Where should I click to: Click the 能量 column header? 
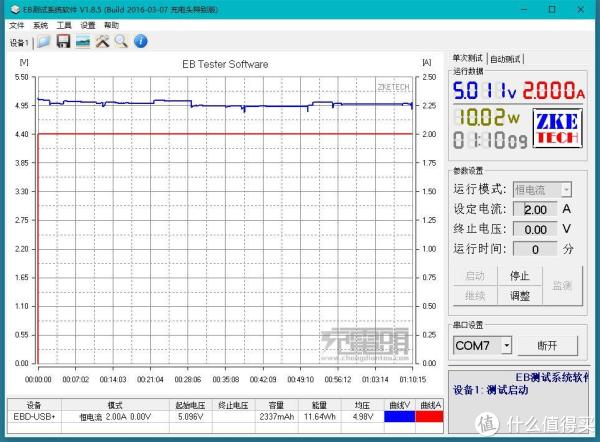[x=320, y=405]
